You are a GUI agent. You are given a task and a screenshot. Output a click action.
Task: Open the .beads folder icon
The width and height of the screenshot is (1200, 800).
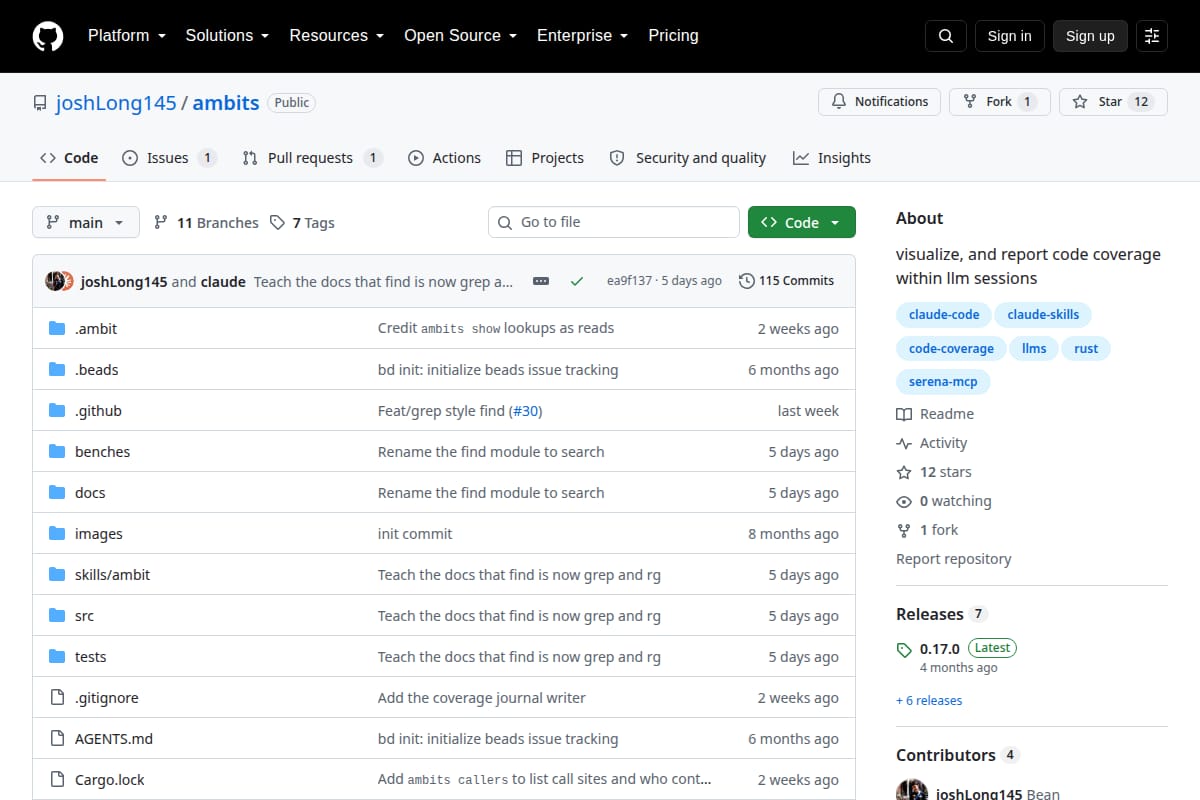point(57,370)
